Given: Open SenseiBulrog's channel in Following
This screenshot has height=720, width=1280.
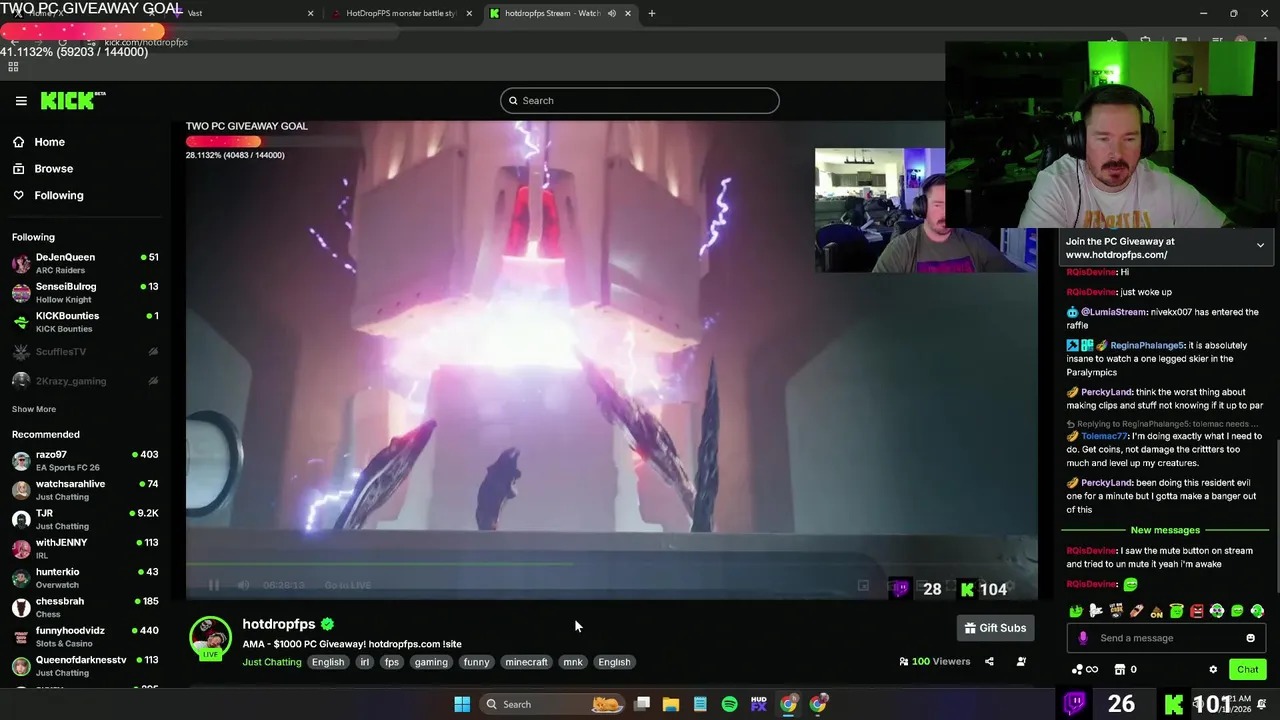Looking at the screenshot, I should (x=85, y=292).
